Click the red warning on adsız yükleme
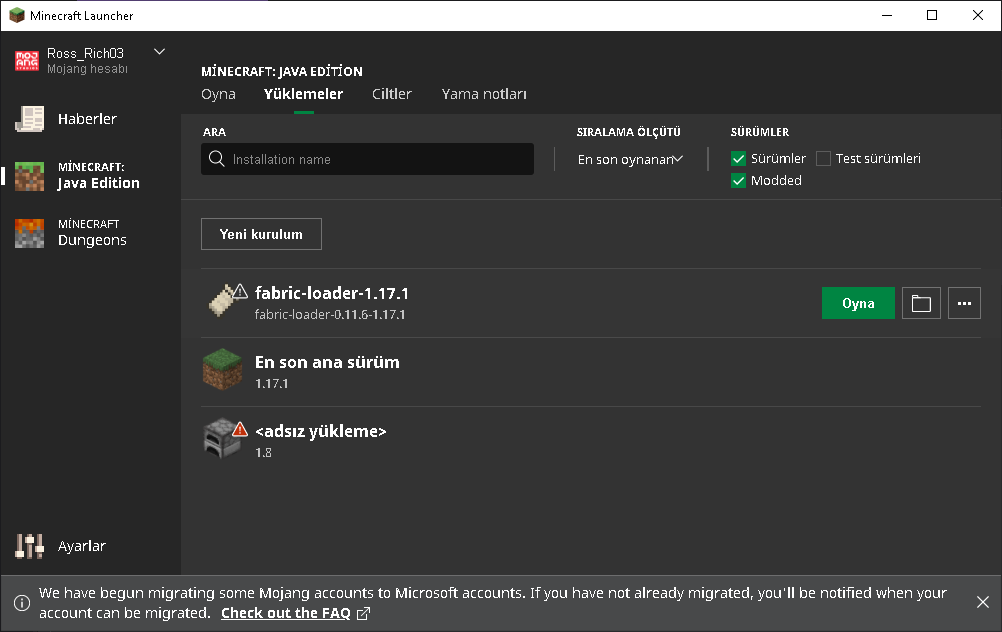This screenshot has height=632, width=1002. 240,429
